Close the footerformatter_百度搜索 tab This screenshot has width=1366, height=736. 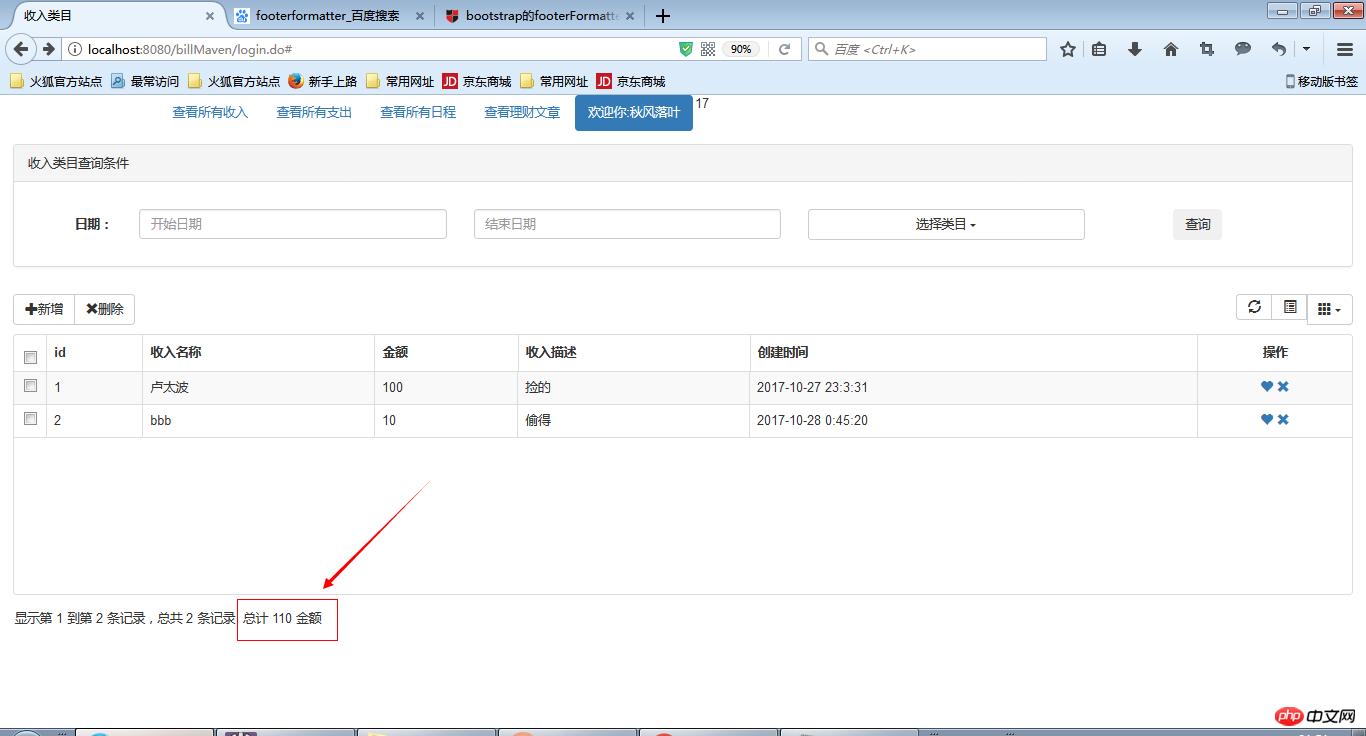[x=420, y=16]
